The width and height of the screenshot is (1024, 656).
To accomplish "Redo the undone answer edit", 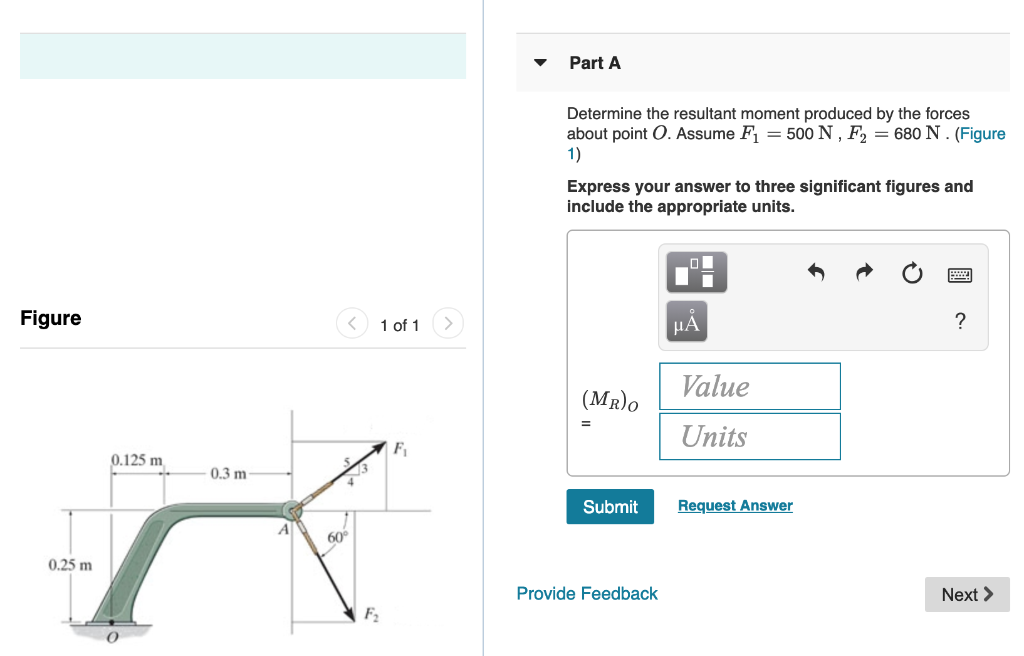I will [x=863, y=272].
